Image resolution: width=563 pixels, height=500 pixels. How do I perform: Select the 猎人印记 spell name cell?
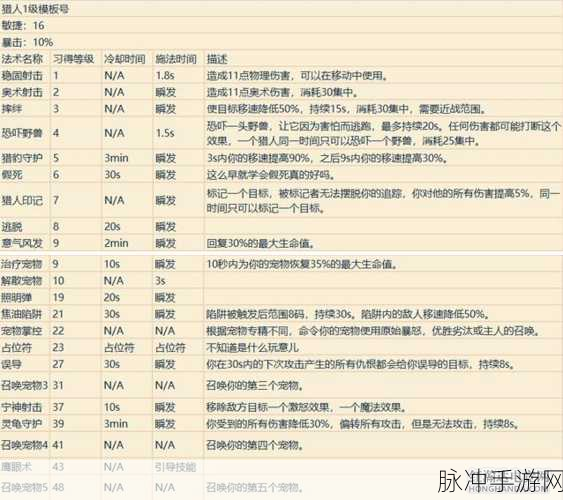tap(22, 200)
